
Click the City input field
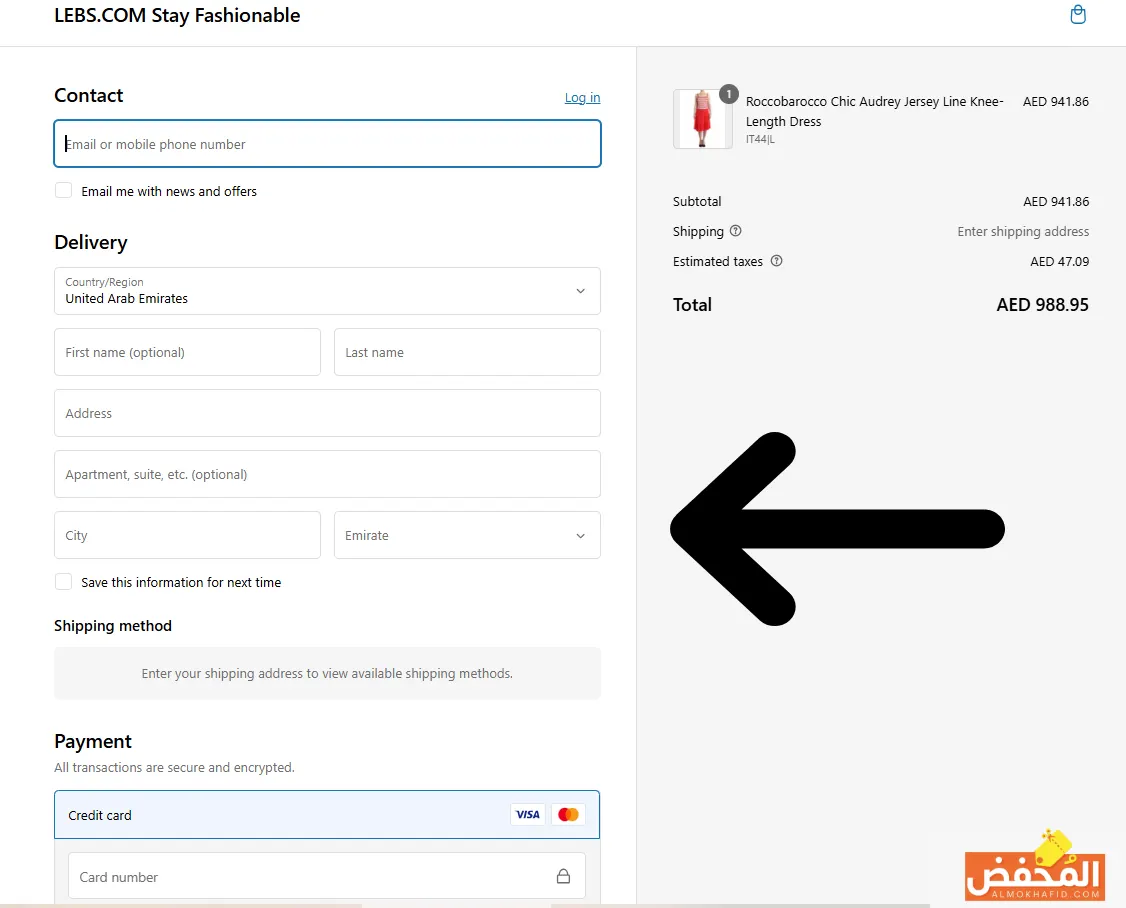click(187, 536)
